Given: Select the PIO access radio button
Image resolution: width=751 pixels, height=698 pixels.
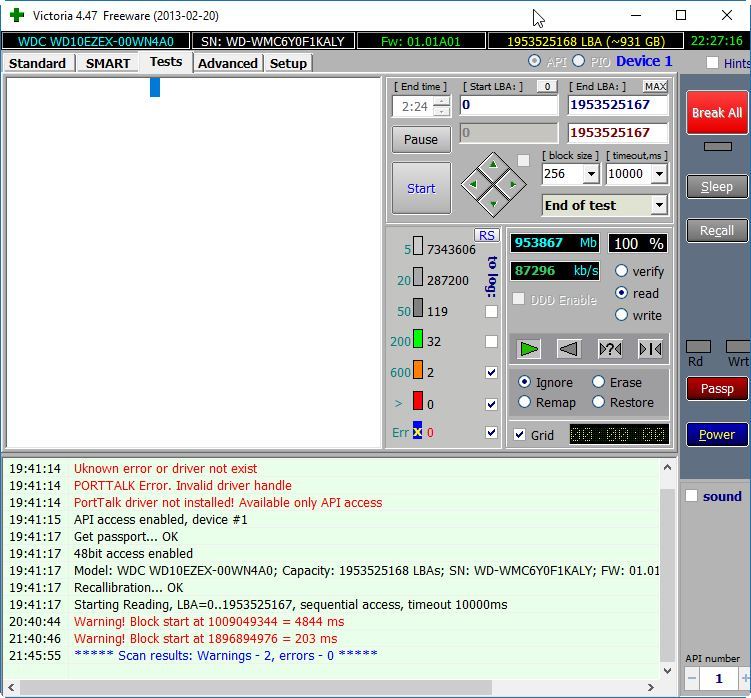Looking at the screenshot, I should 579,61.
